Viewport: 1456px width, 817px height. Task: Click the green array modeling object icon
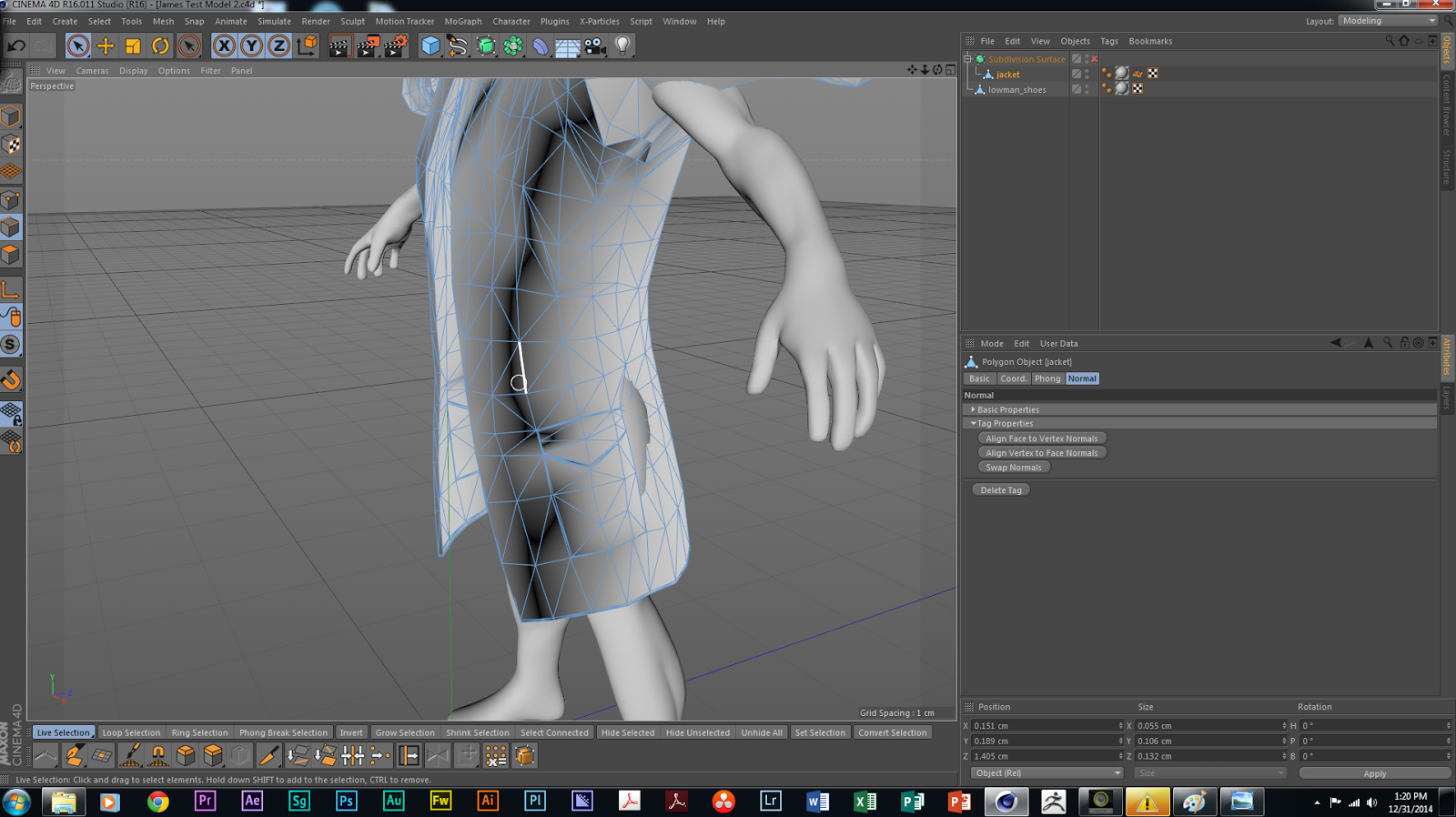(513, 45)
